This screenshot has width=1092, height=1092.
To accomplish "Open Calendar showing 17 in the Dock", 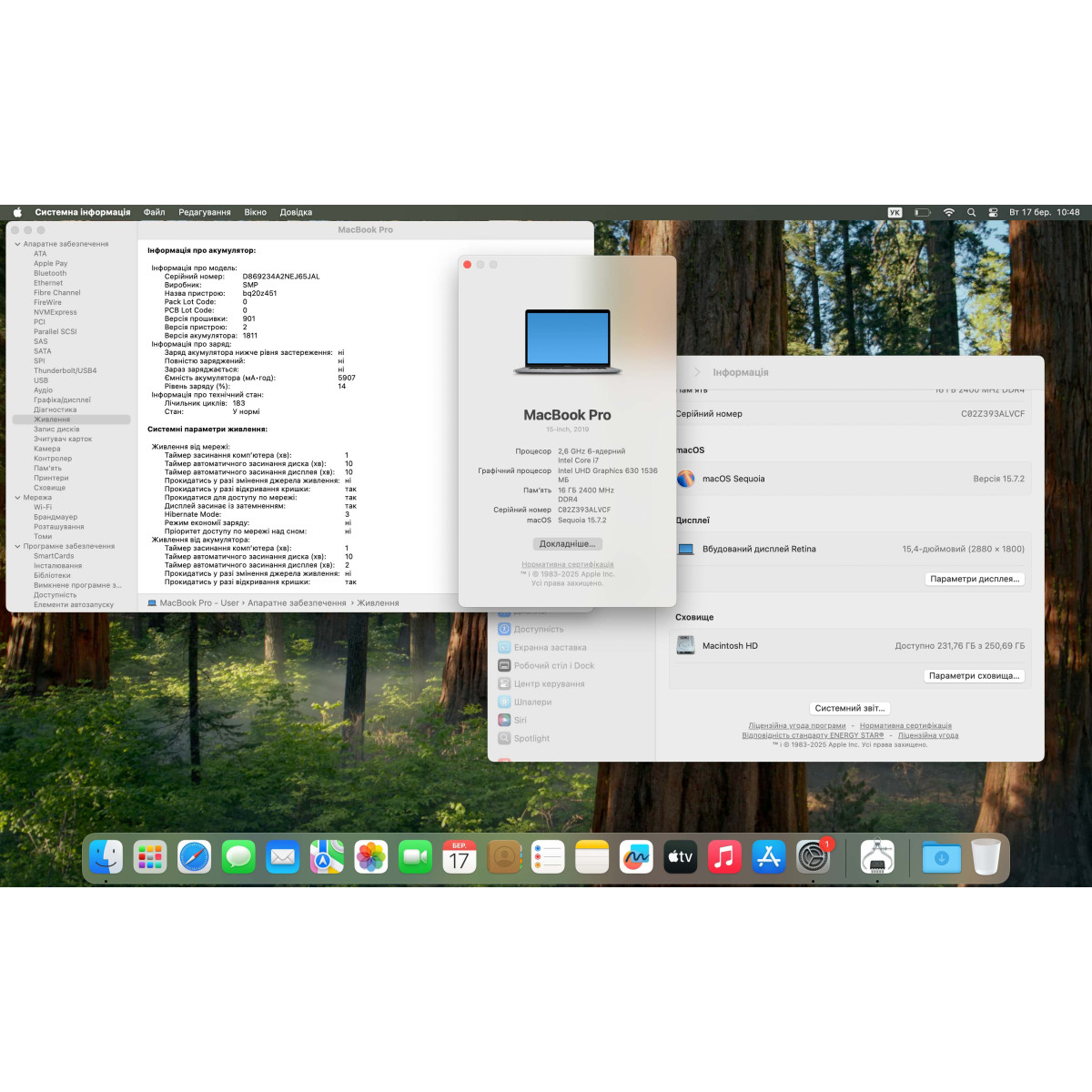I will click(x=460, y=856).
